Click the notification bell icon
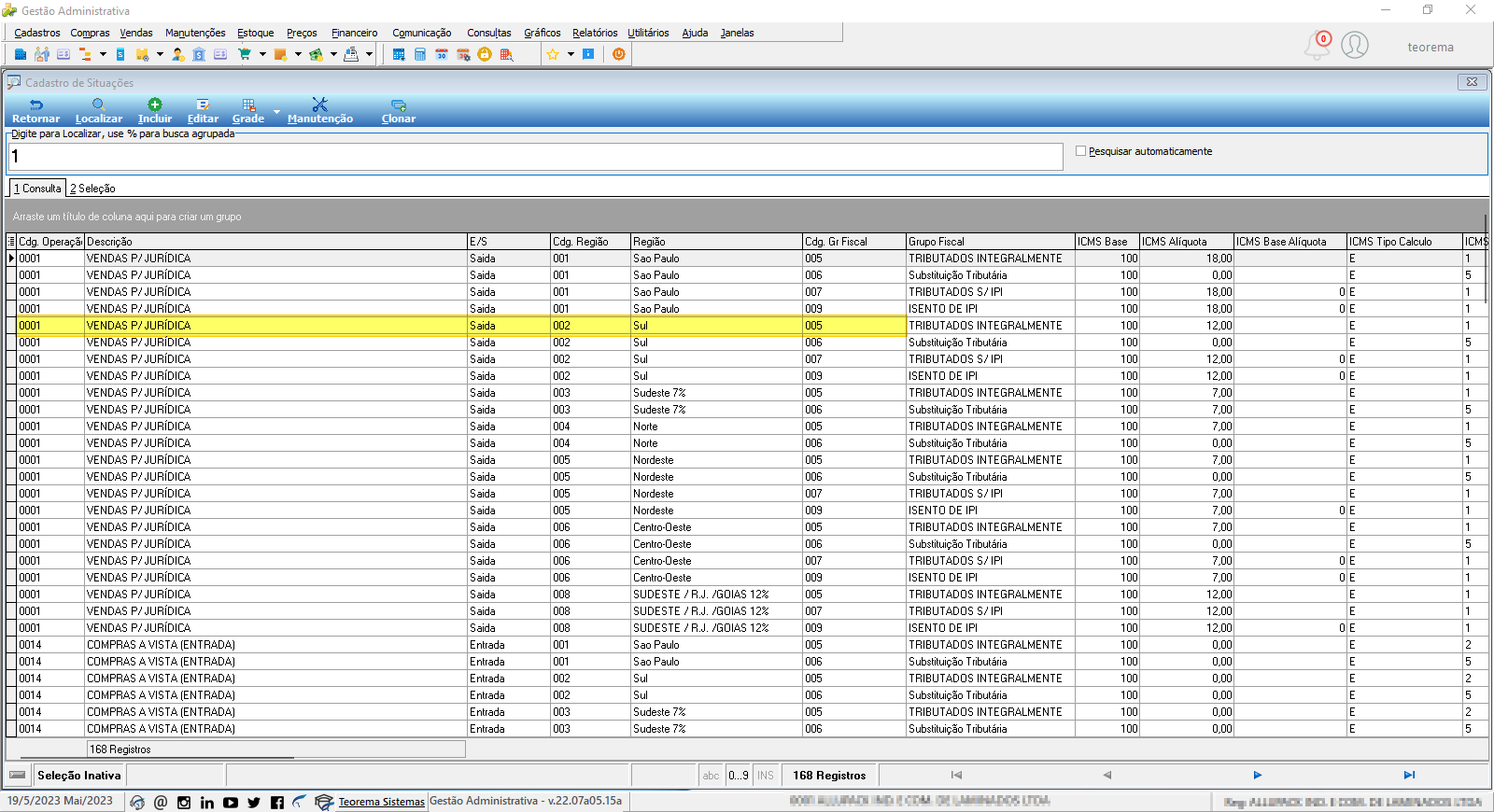 tap(1317, 45)
